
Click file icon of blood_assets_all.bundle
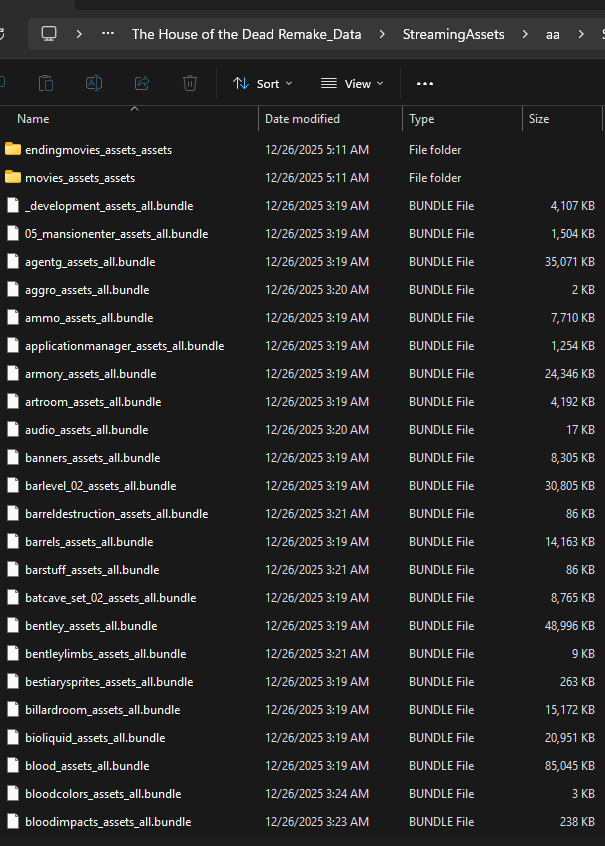pyautogui.click(x=13, y=766)
